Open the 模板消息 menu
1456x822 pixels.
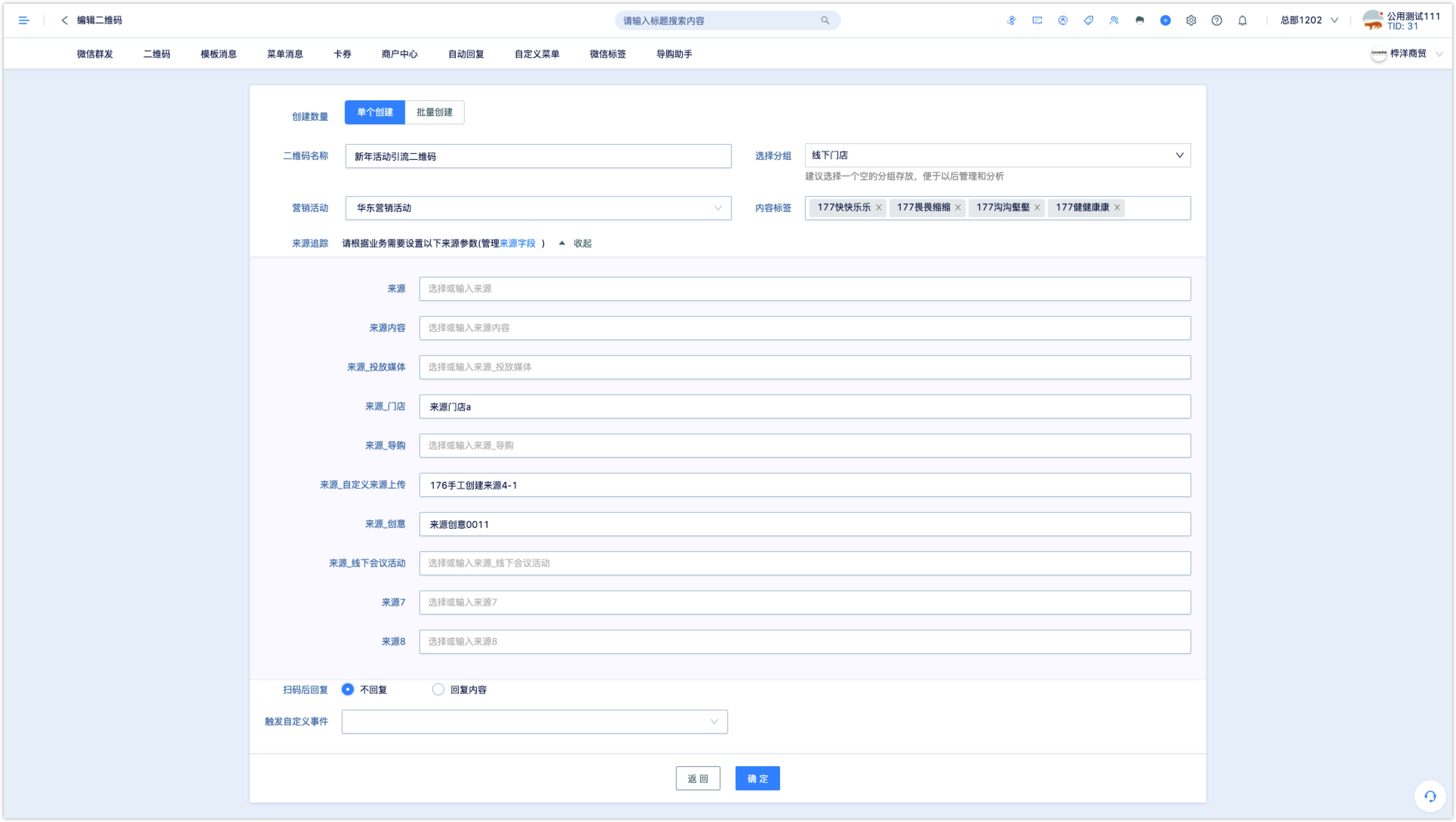[218, 54]
